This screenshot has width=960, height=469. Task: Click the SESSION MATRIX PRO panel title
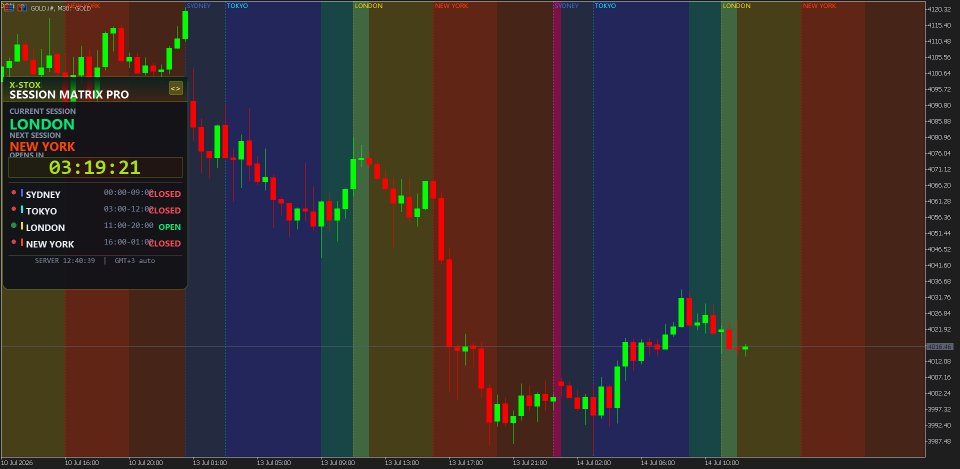[69, 95]
